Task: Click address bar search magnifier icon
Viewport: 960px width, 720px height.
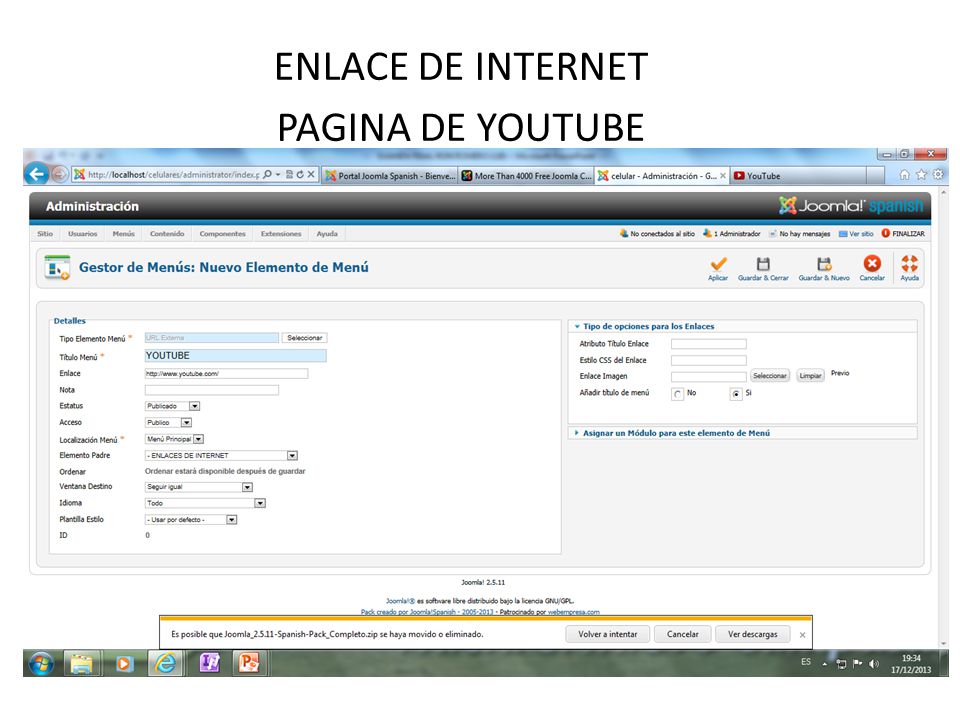Action: 267,174
